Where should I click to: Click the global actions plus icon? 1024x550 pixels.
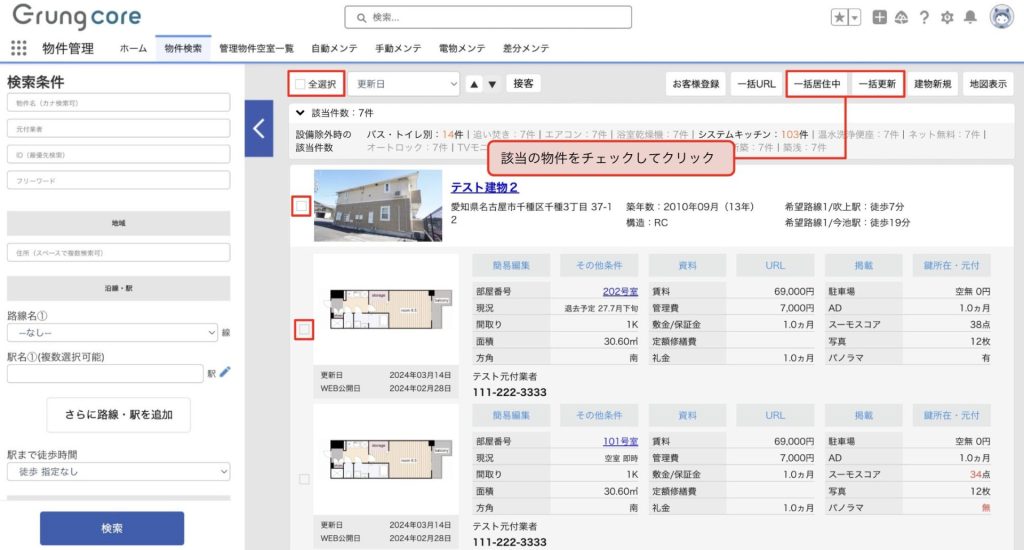(879, 17)
